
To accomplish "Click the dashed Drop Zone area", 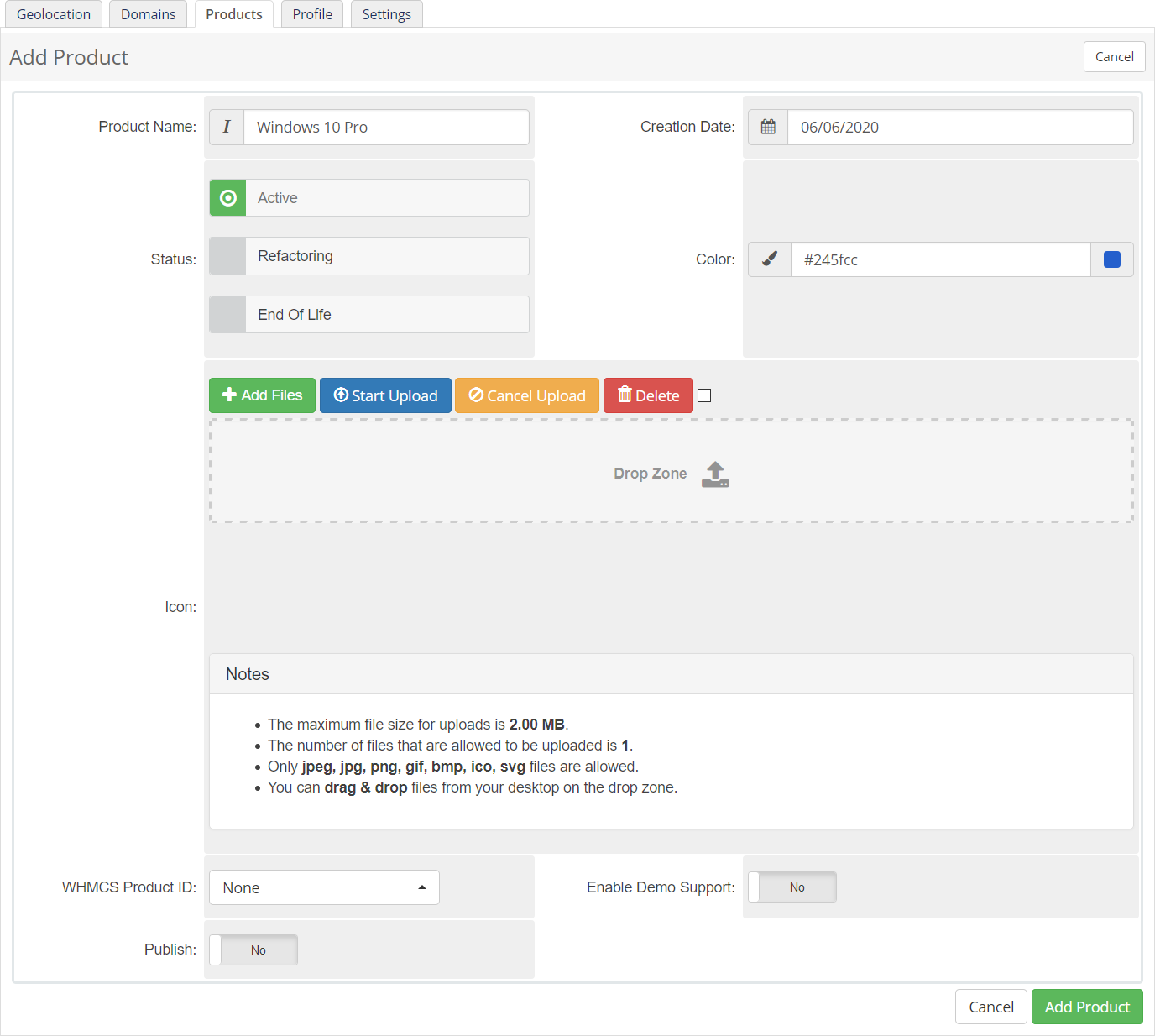I will 672,471.
